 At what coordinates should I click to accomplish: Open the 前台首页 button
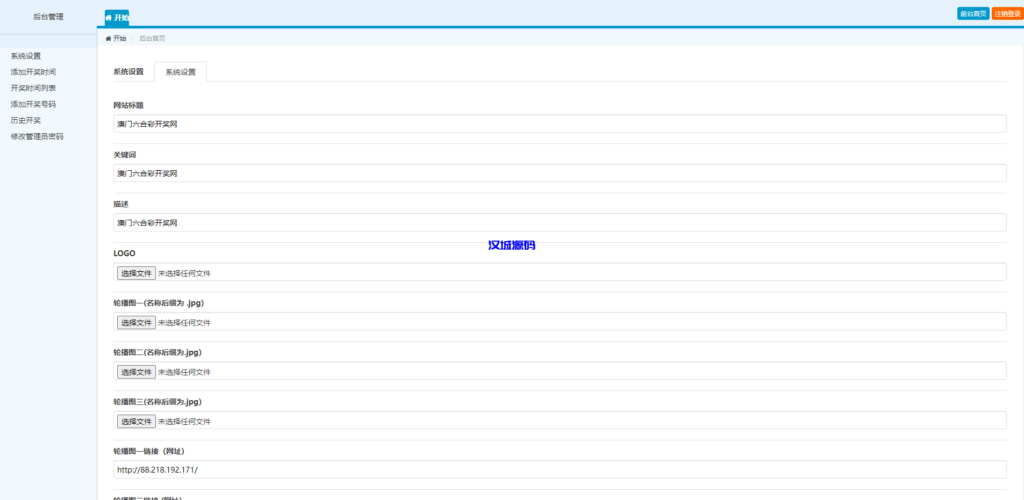973,14
